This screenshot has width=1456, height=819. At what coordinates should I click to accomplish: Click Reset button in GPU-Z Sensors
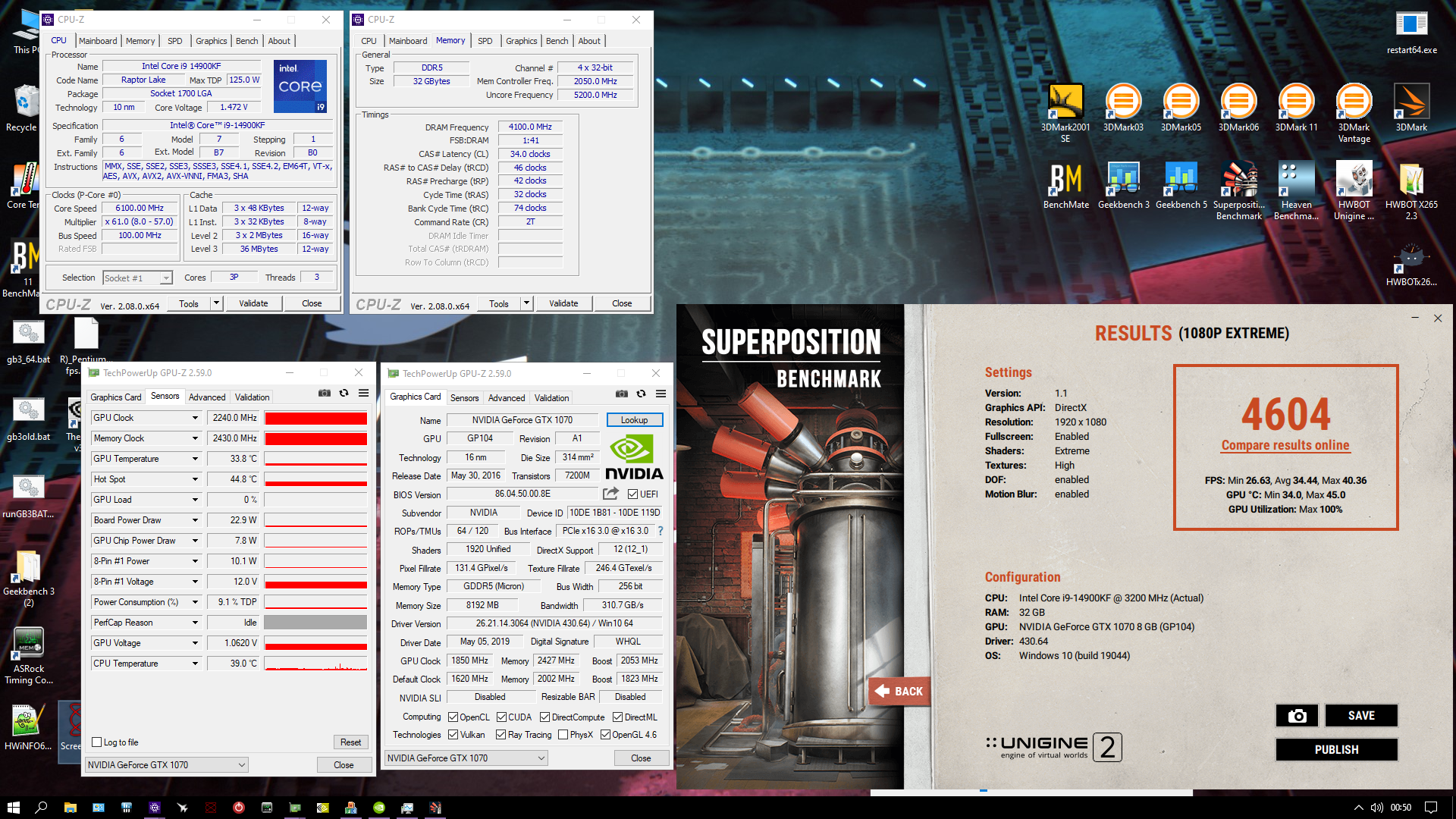tap(350, 742)
